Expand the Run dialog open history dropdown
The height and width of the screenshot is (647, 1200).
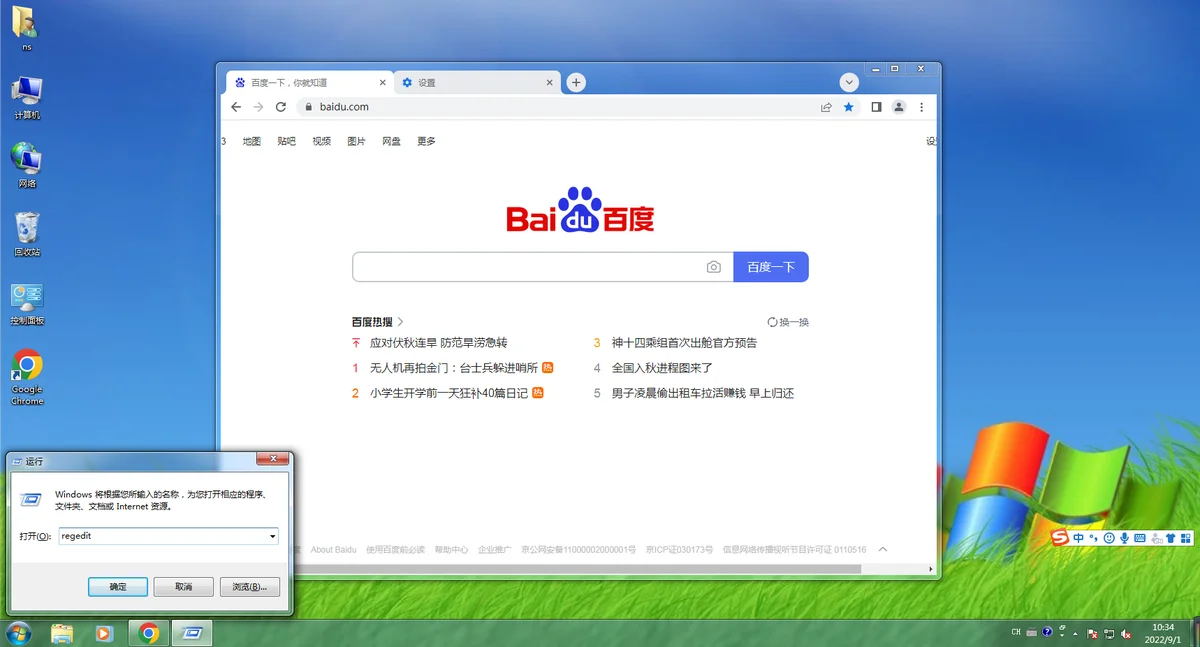coord(272,537)
